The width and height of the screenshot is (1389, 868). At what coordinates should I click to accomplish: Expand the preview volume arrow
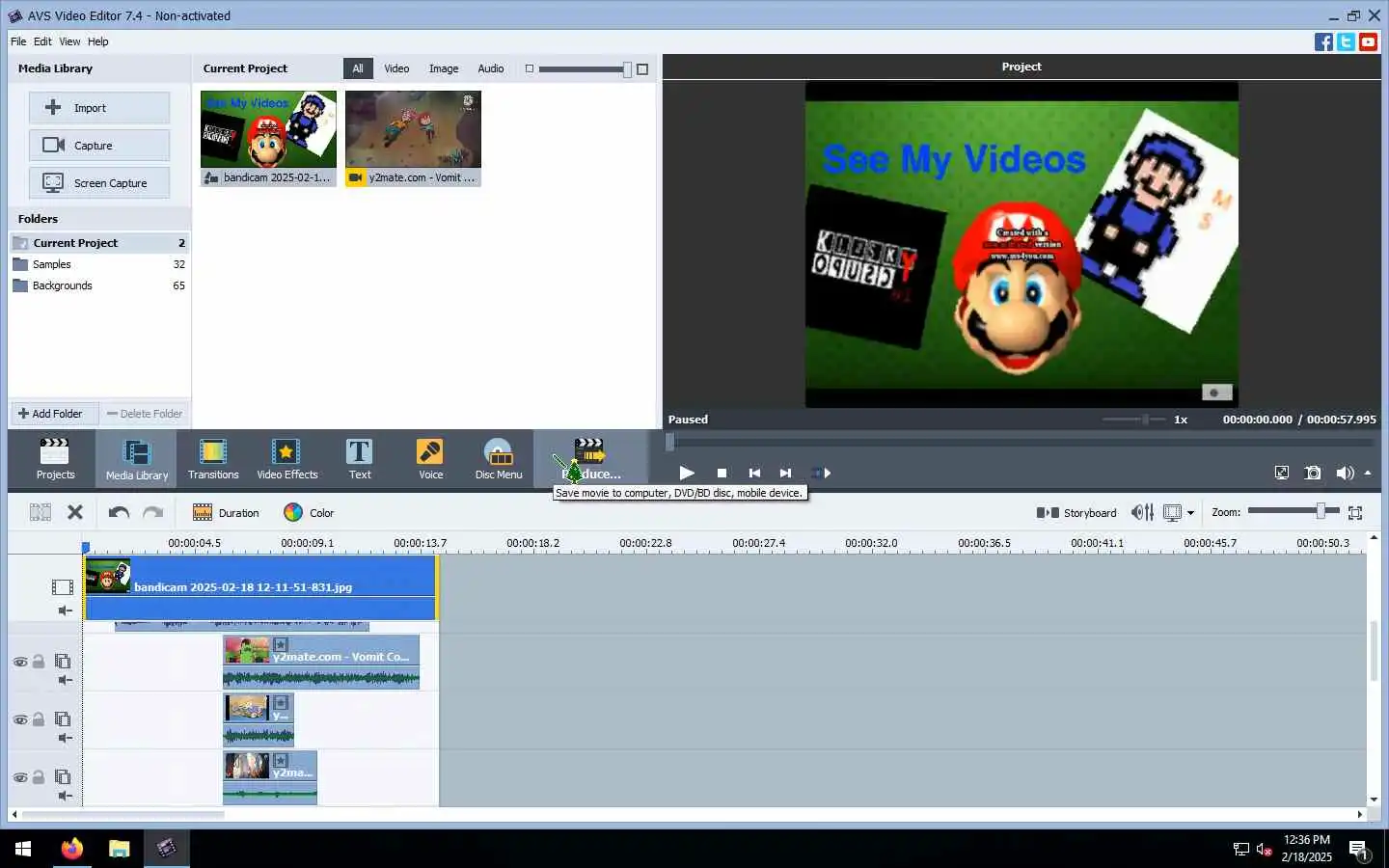[x=1368, y=473]
